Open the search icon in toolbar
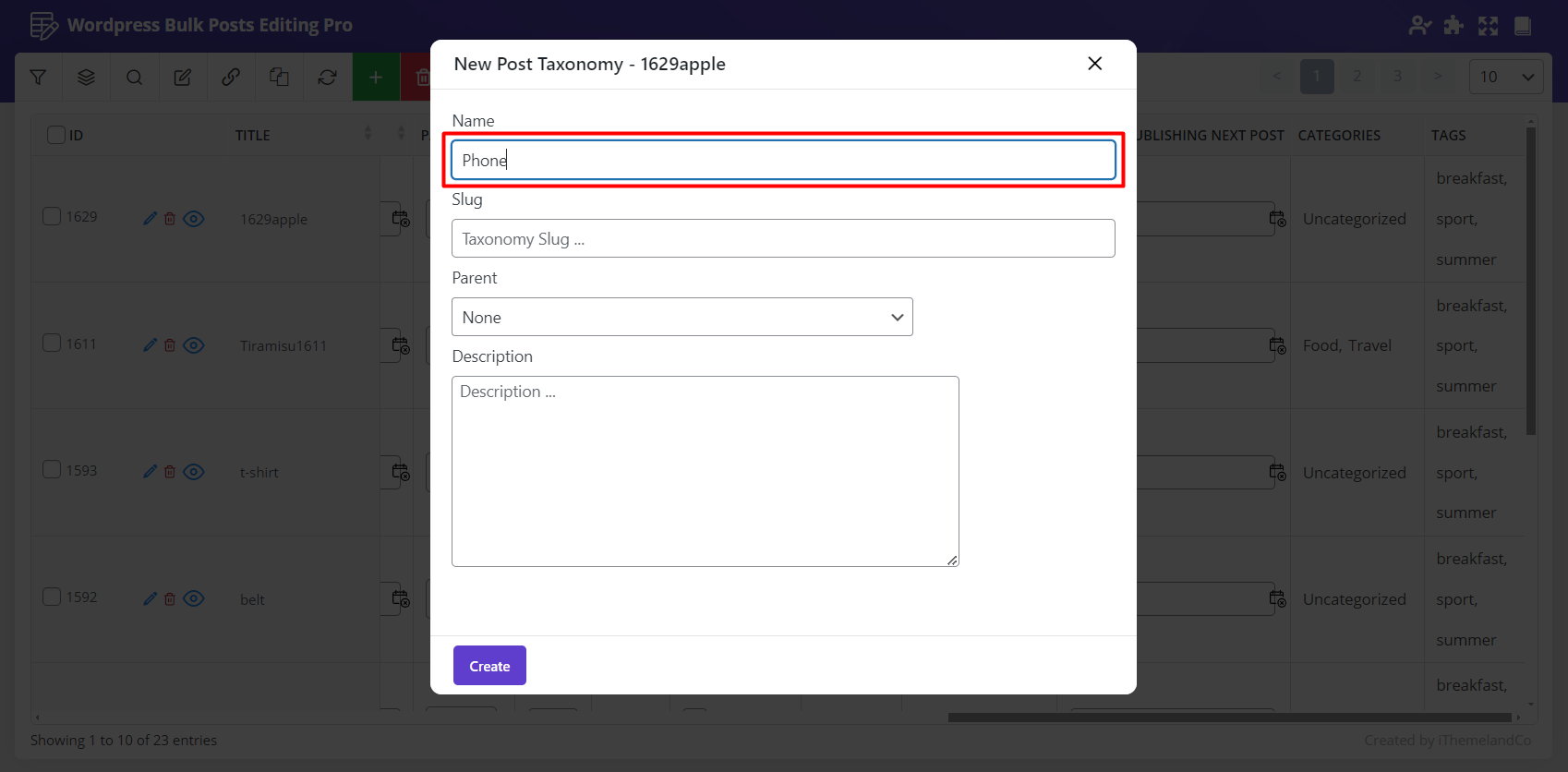The image size is (1568, 772). [x=134, y=78]
